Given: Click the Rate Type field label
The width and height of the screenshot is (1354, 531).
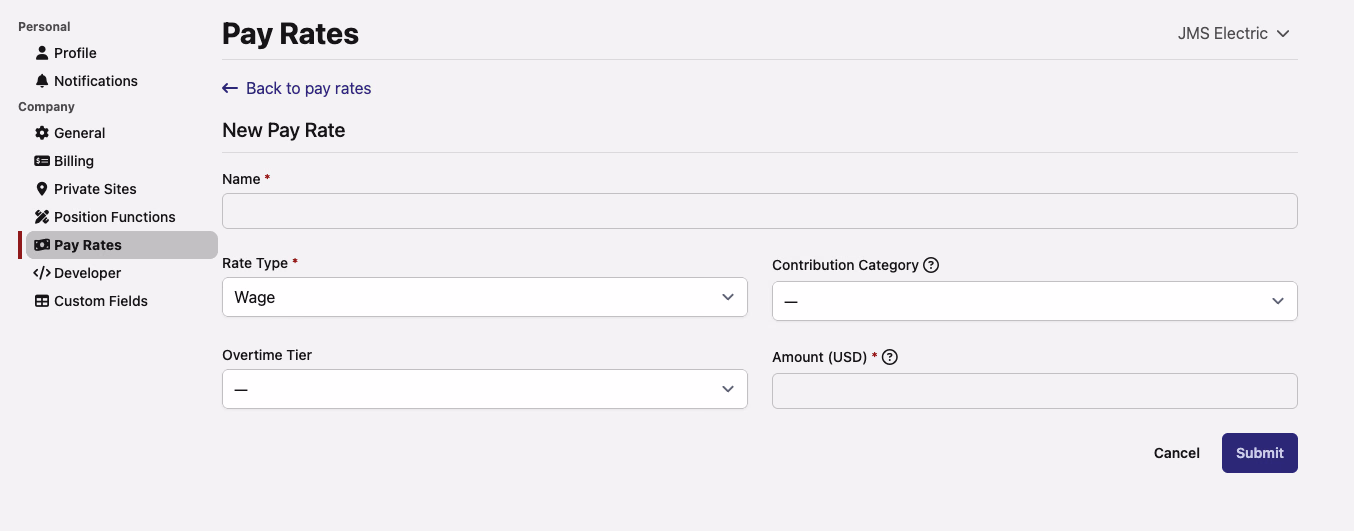Looking at the screenshot, I should (255, 263).
